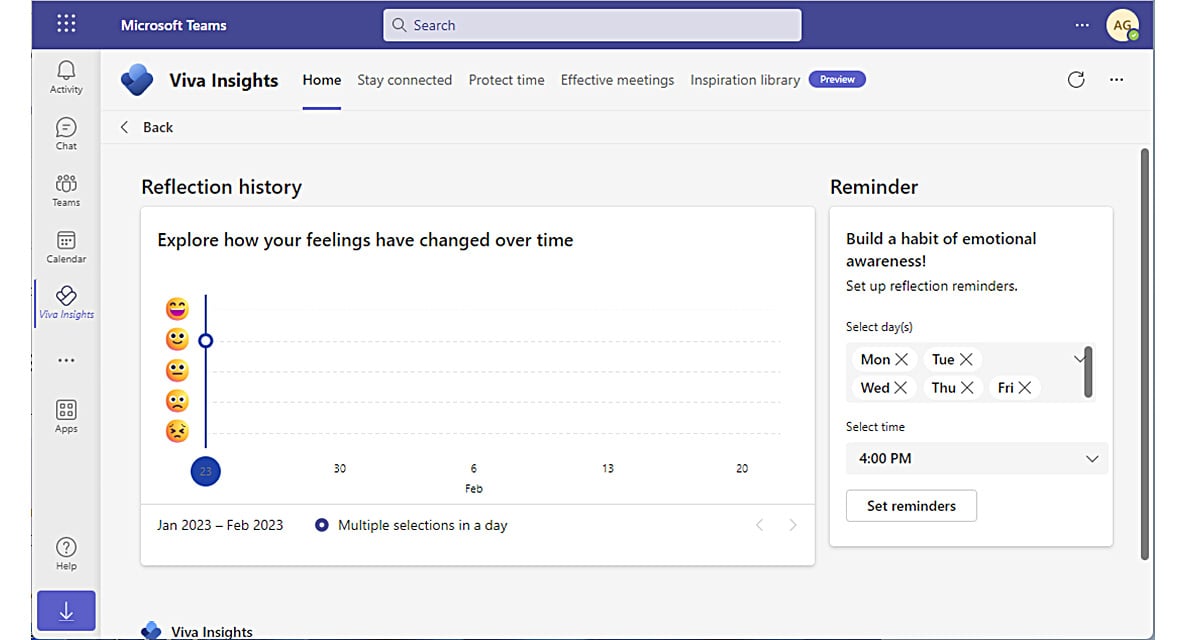Remove Thu from selected days
This screenshot has width=1185, height=640.
click(x=967, y=388)
